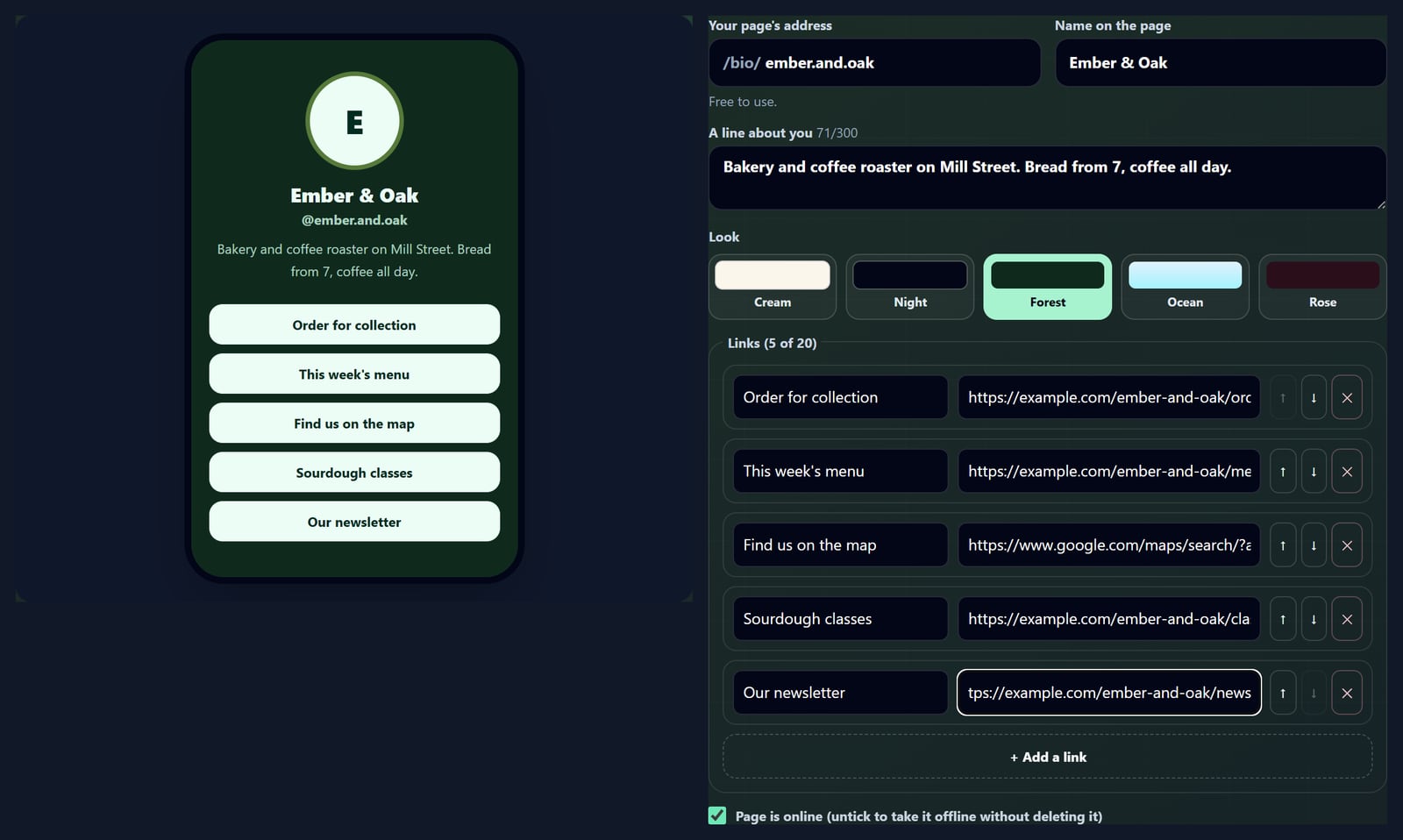Edit the 'This week's menu' title field
Screen dimensions: 1403x840
840,471
